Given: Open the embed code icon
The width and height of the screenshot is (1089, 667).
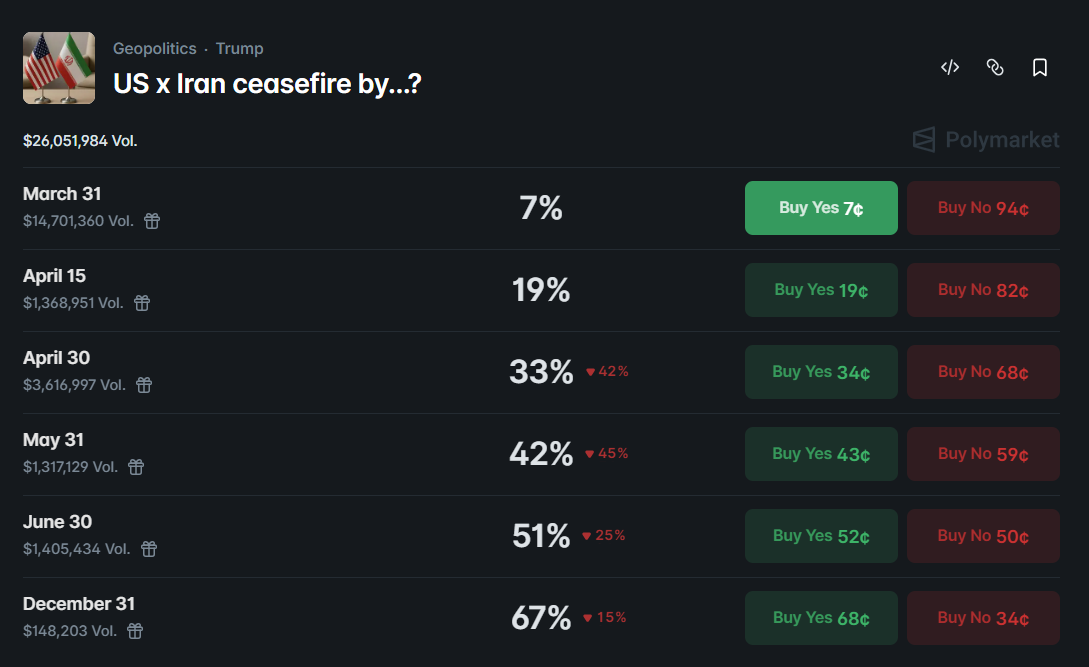Looking at the screenshot, I should click(x=949, y=67).
